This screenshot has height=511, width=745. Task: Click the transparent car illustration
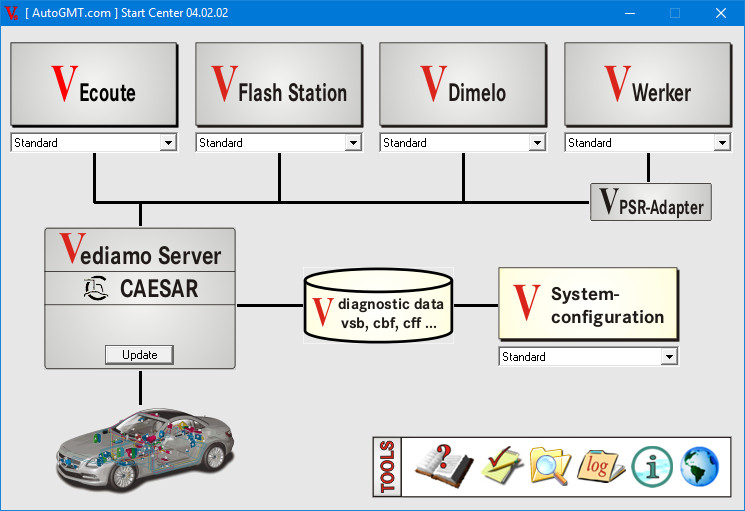tap(145, 450)
